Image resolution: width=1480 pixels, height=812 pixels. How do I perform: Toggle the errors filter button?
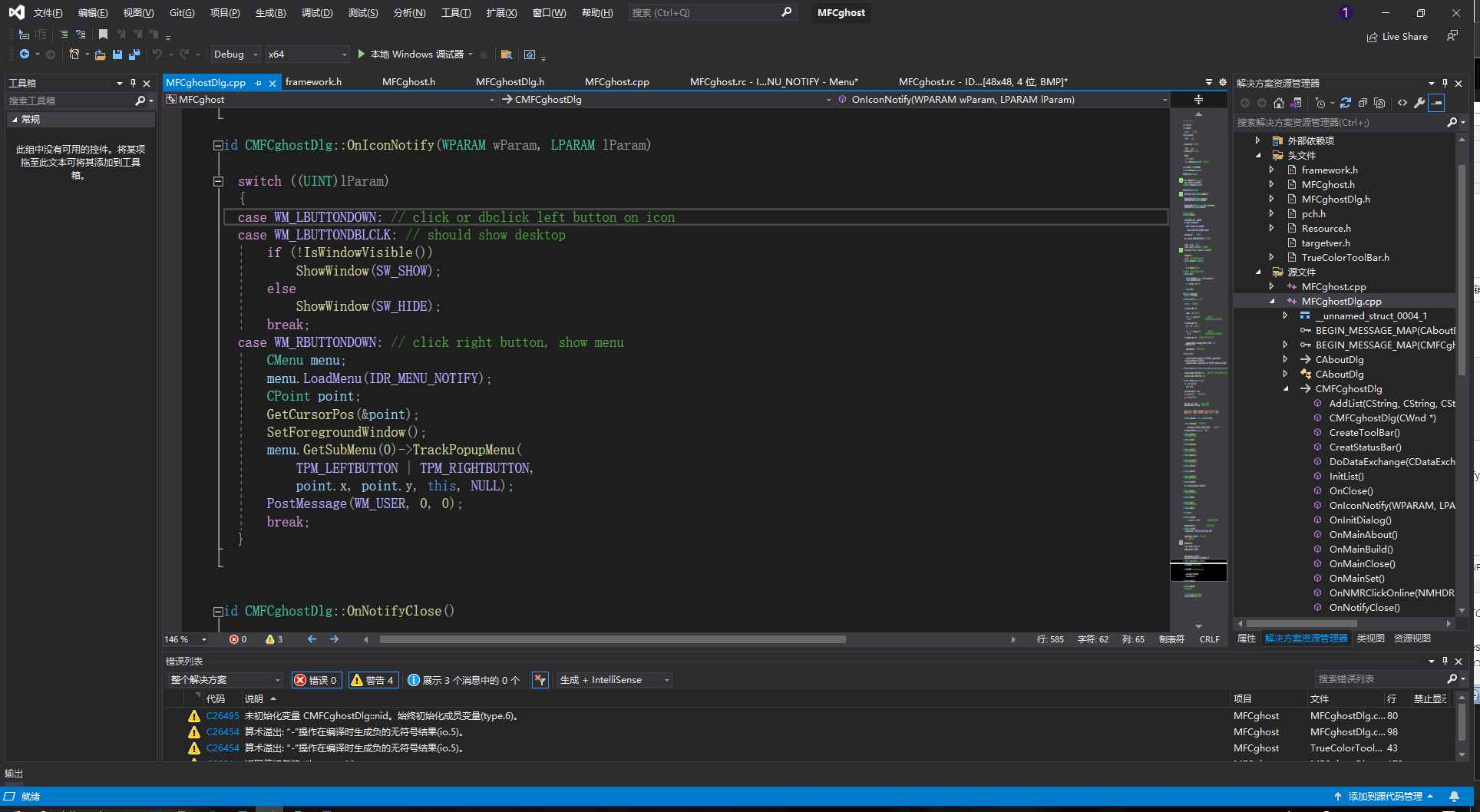point(316,680)
